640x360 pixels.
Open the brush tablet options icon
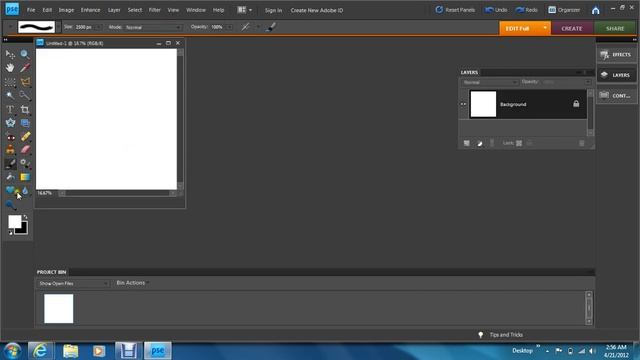(x=271, y=27)
